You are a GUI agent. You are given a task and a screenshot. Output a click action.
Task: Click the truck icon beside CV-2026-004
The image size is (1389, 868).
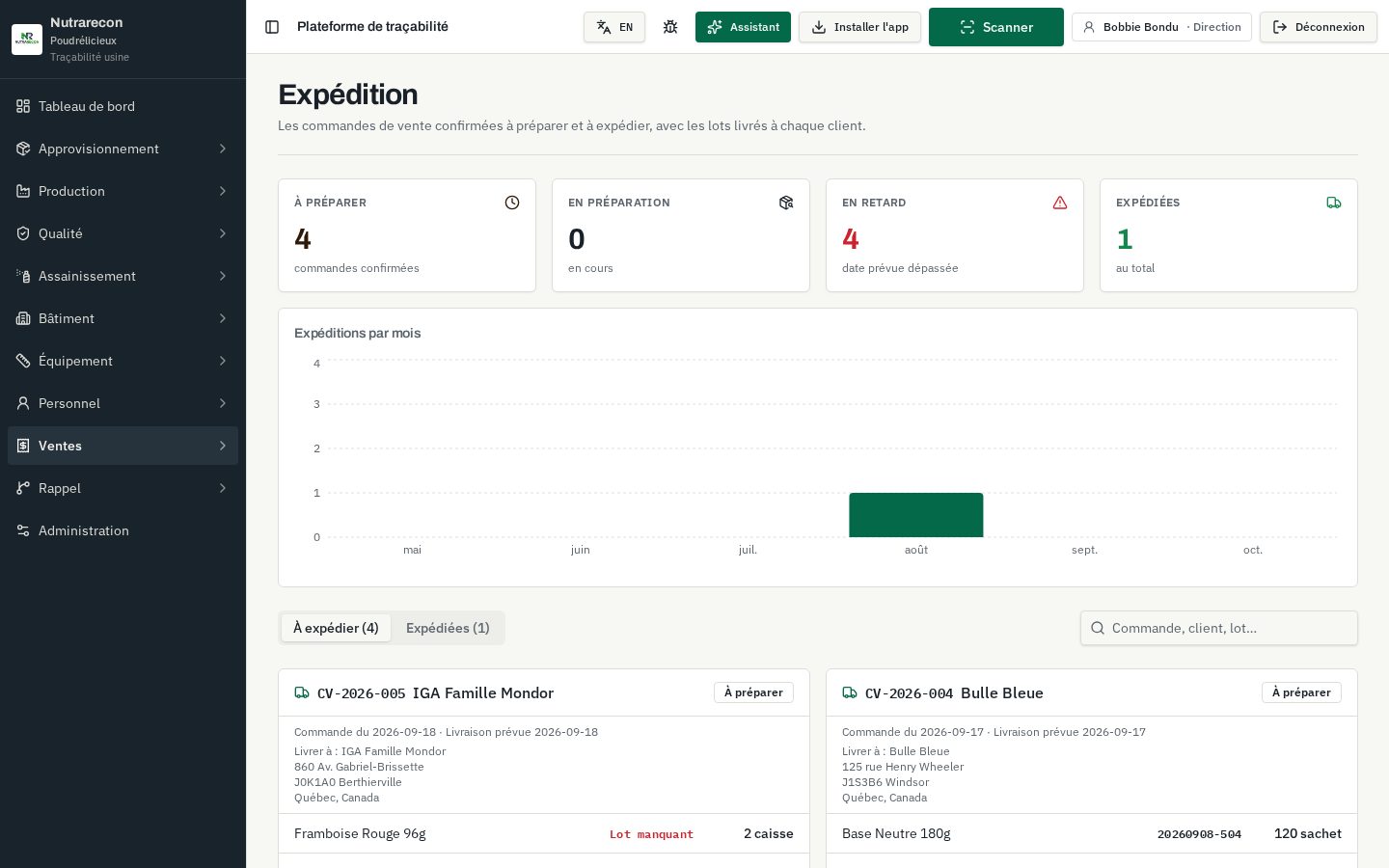click(x=850, y=692)
